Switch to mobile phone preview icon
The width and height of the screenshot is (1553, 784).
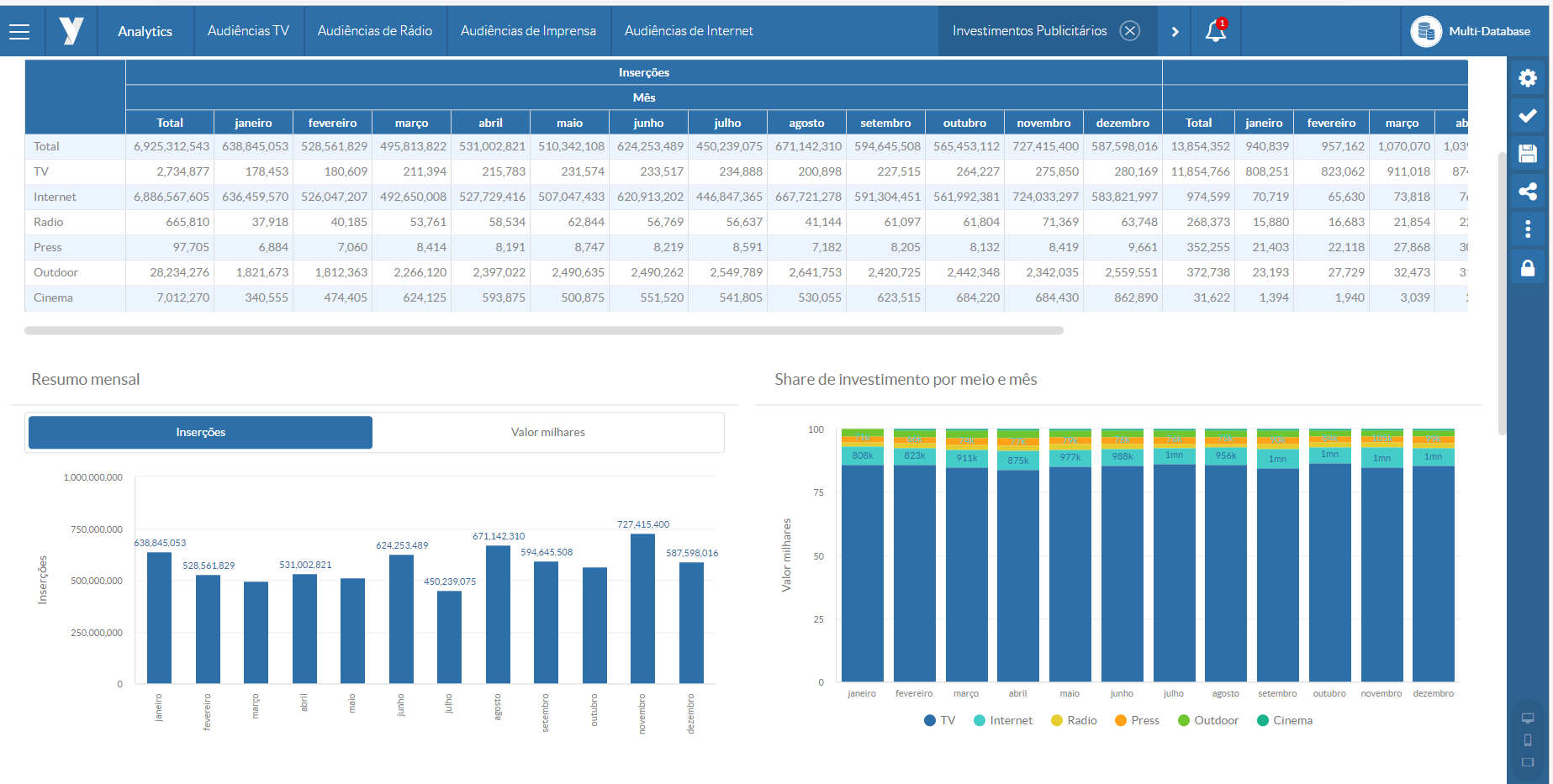pos(1527,740)
